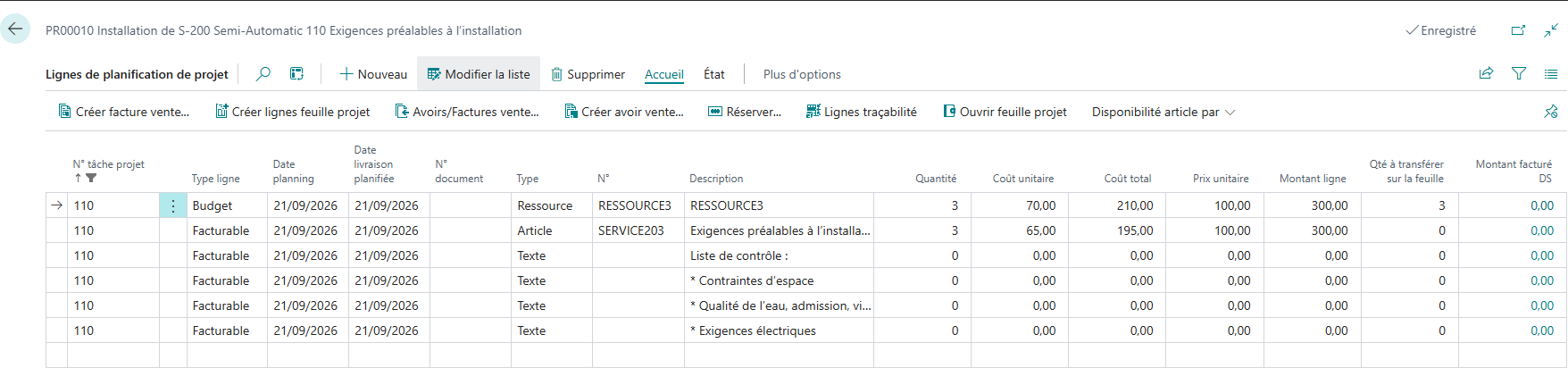The image size is (1568, 368).
Task: Click the 65,00 unit cost cell
Action: pyautogui.click(x=1020, y=230)
